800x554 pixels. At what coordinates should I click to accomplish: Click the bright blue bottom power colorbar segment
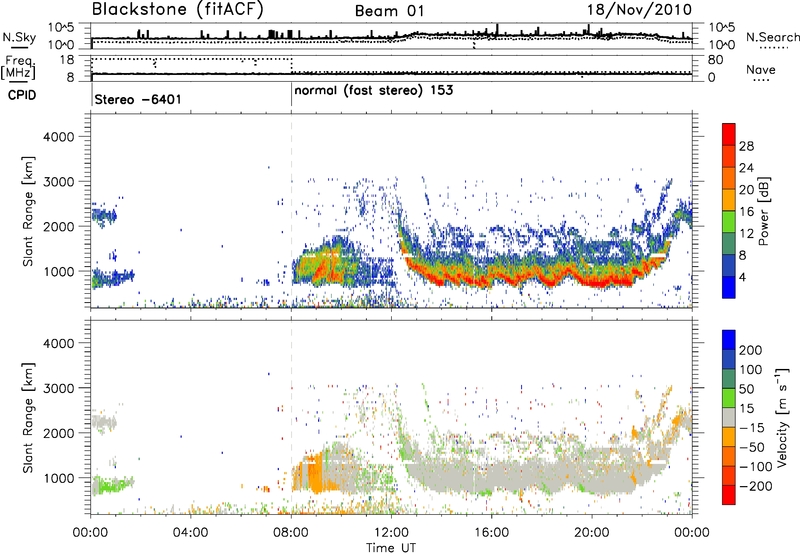point(729,287)
